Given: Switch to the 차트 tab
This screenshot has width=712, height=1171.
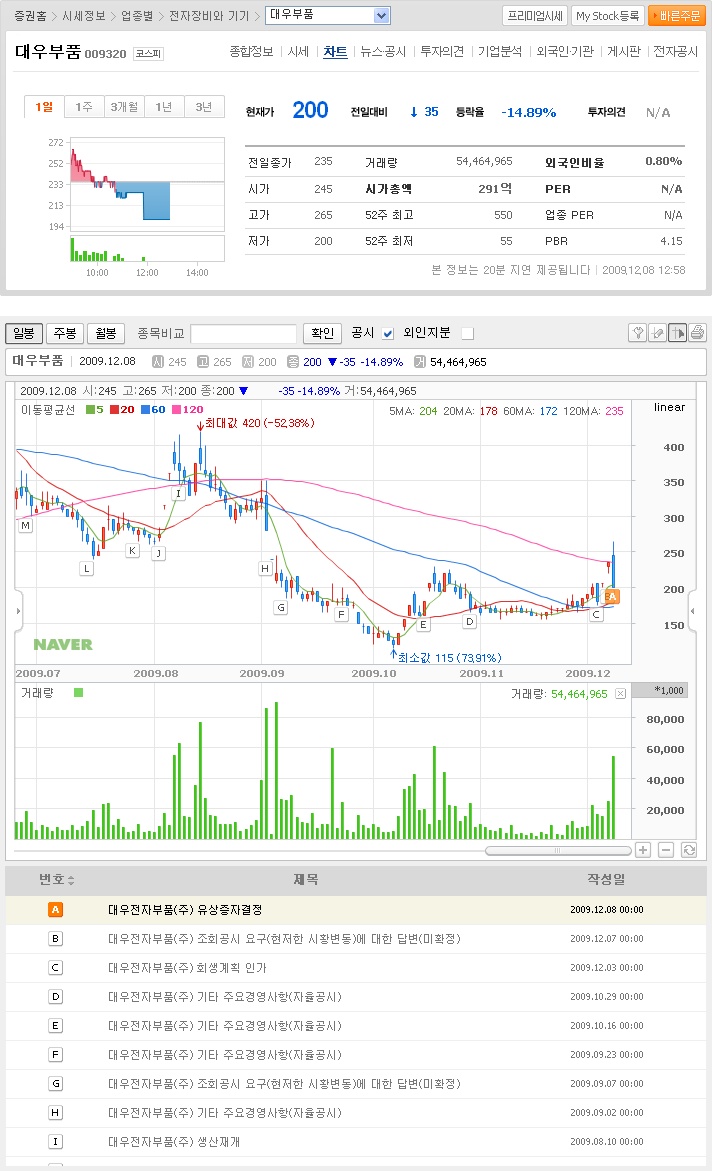Looking at the screenshot, I should [x=335, y=52].
